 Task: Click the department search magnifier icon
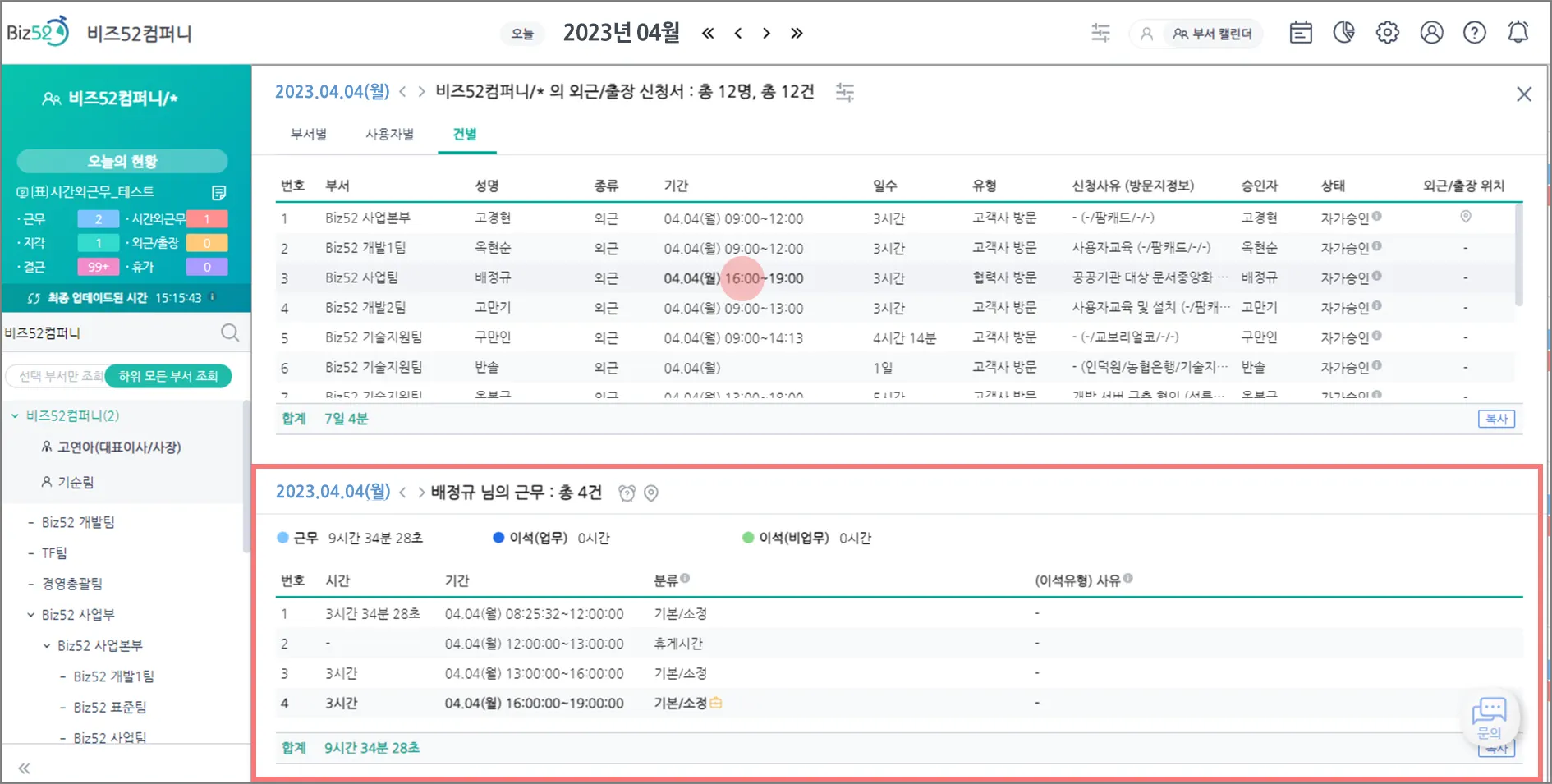pos(230,332)
